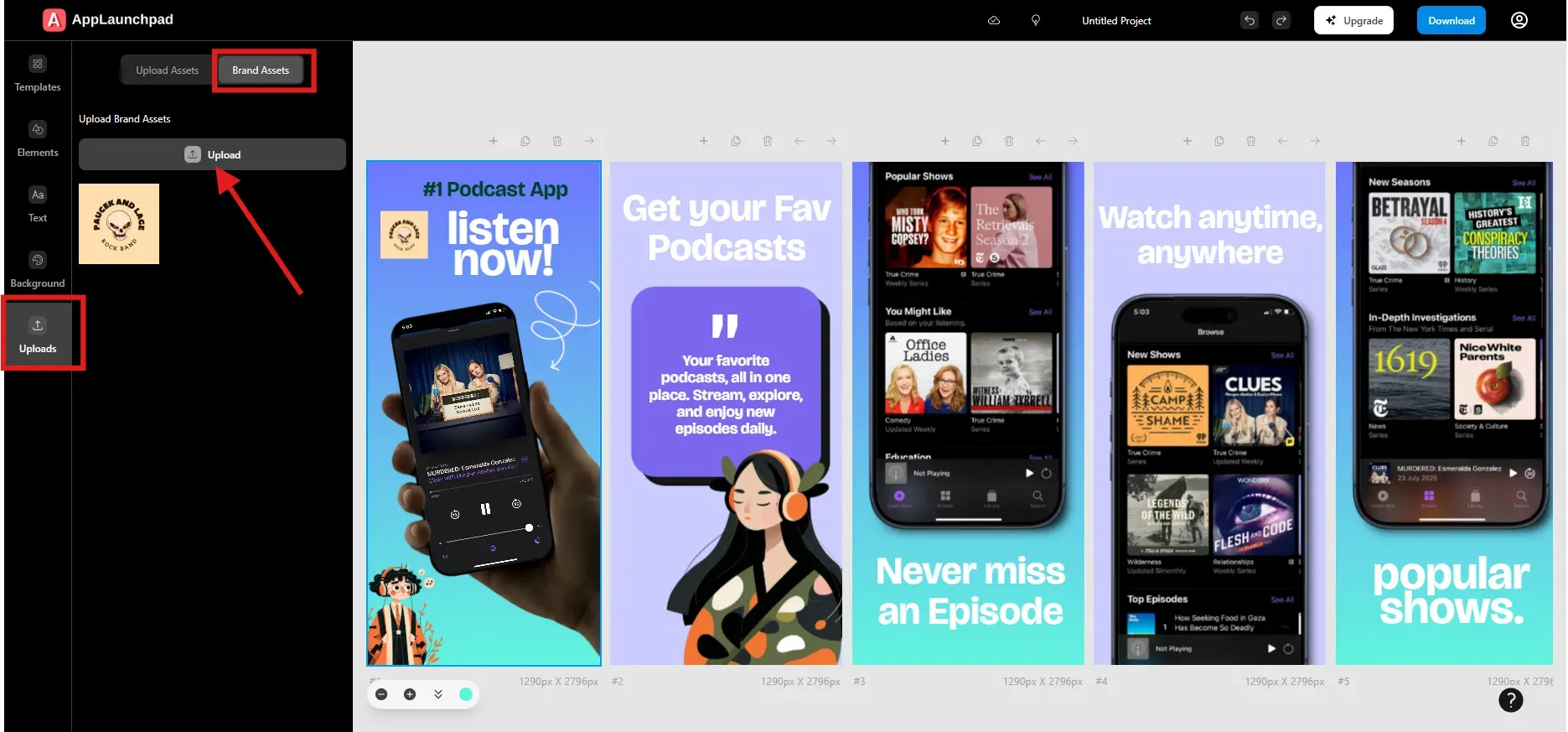
Task: Add a screen above screenshot #2
Action: pos(704,141)
